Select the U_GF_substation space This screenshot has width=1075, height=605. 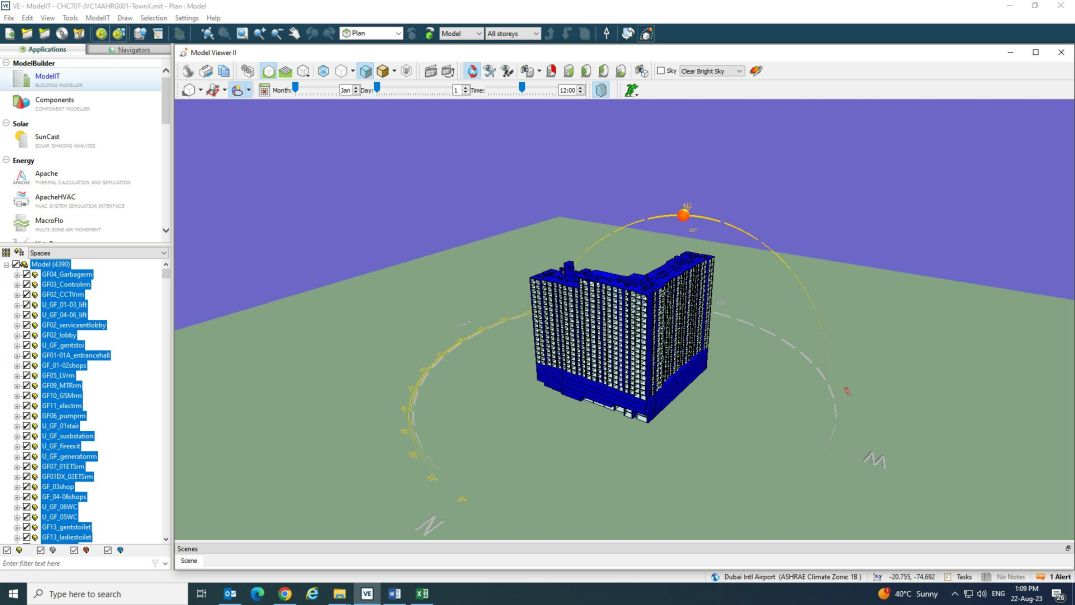click(x=67, y=436)
